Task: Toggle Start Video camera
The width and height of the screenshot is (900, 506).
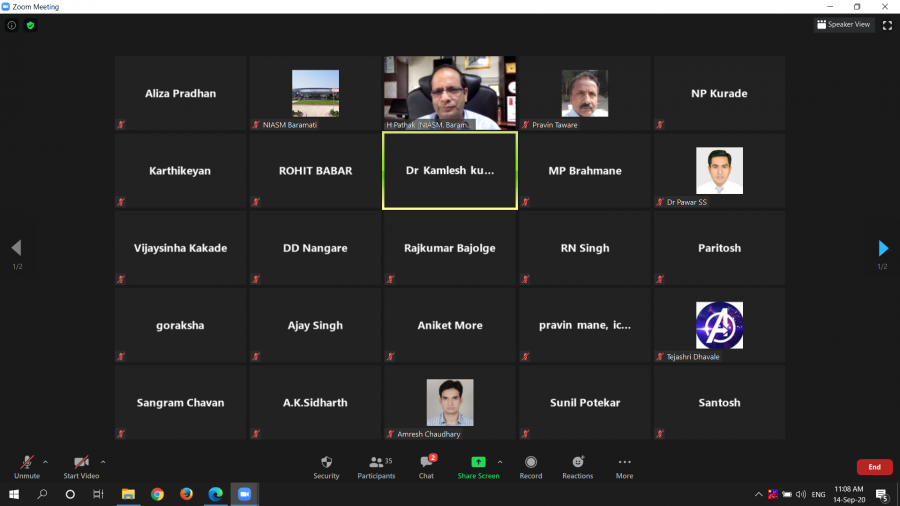Action: (81, 463)
